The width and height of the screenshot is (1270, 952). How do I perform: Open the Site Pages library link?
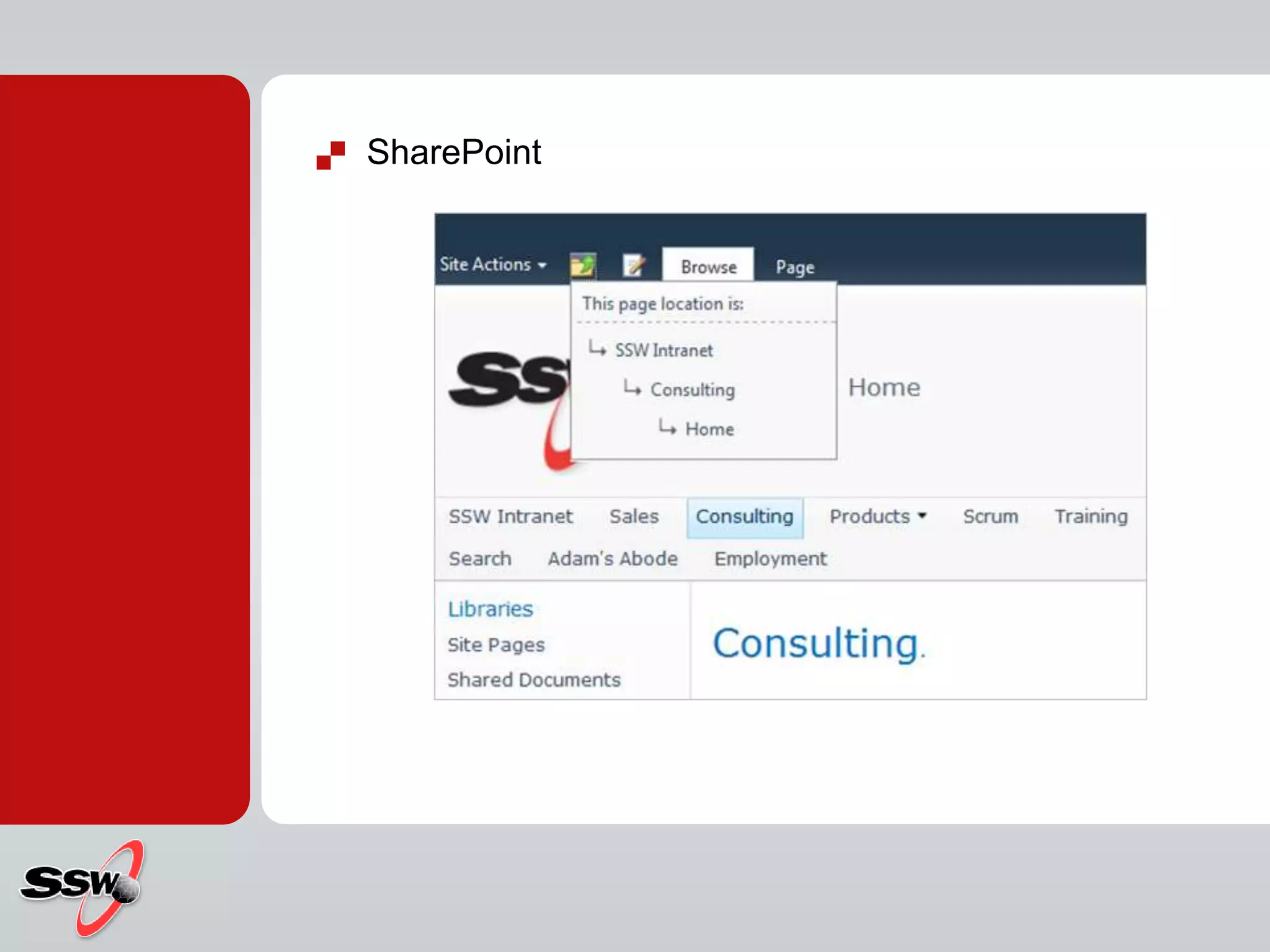click(496, 645)
